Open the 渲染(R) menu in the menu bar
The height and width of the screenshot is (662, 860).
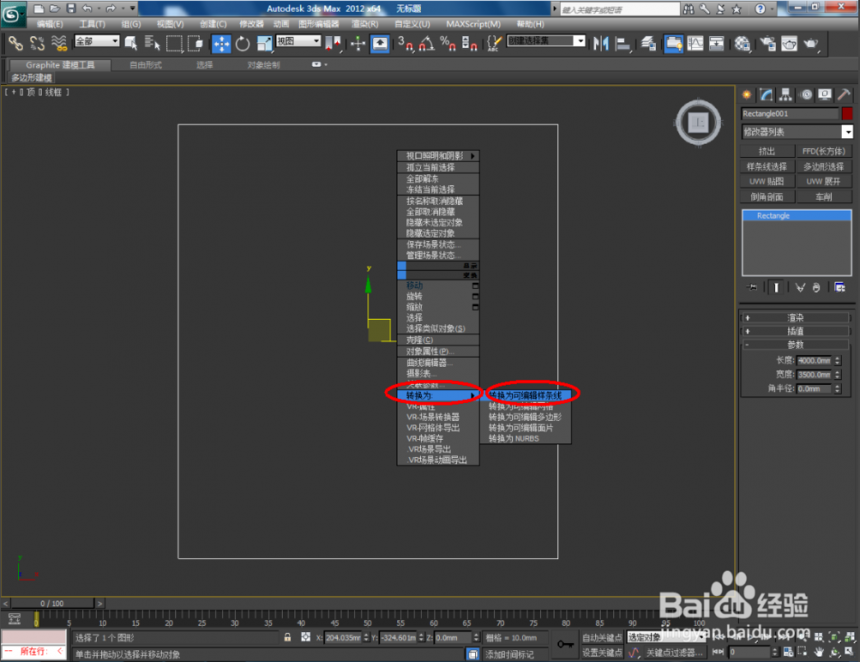[365, 24]
